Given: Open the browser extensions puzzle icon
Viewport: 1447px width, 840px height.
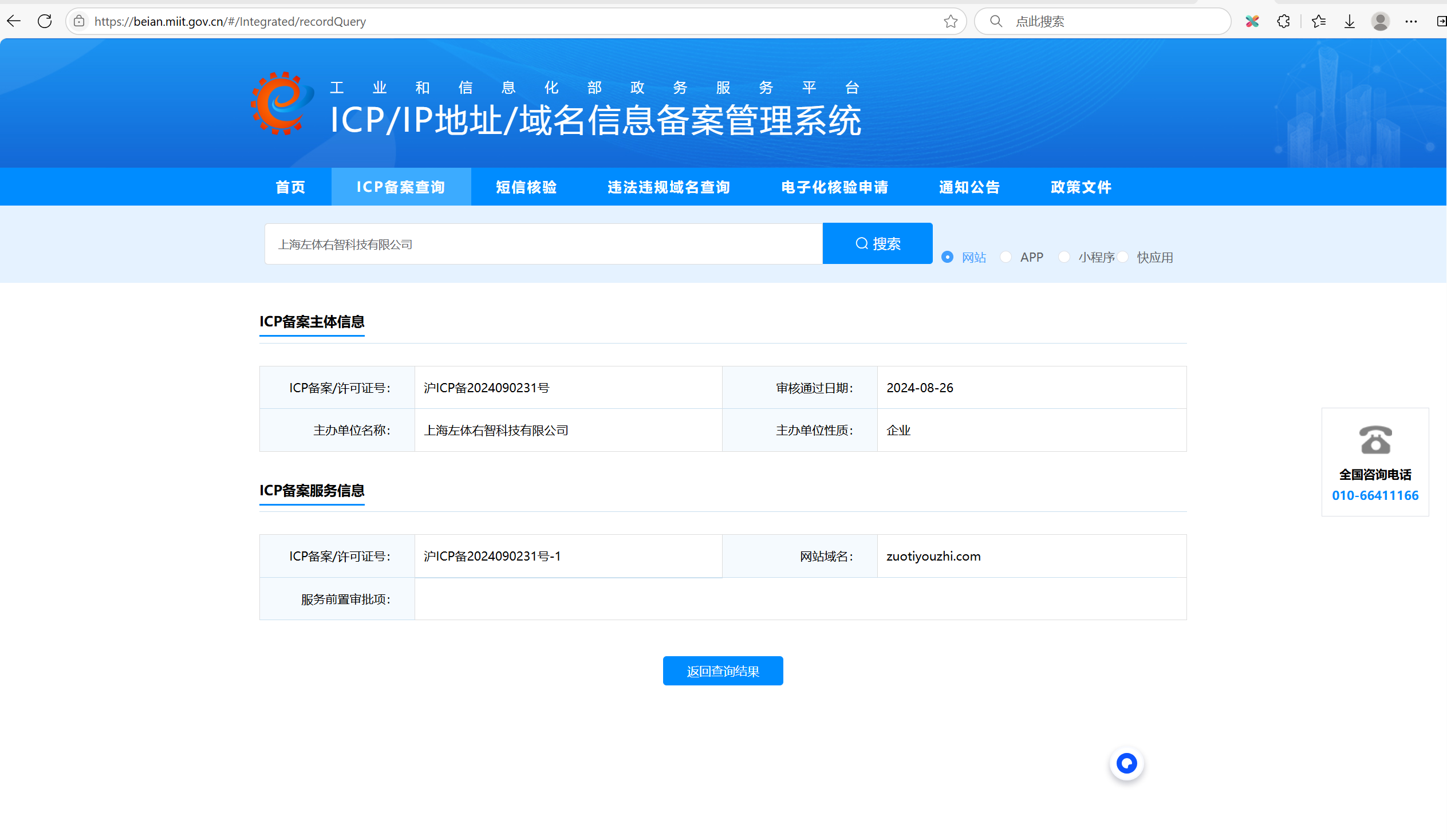Looking at the screenshot, I should click(1283, 21).
